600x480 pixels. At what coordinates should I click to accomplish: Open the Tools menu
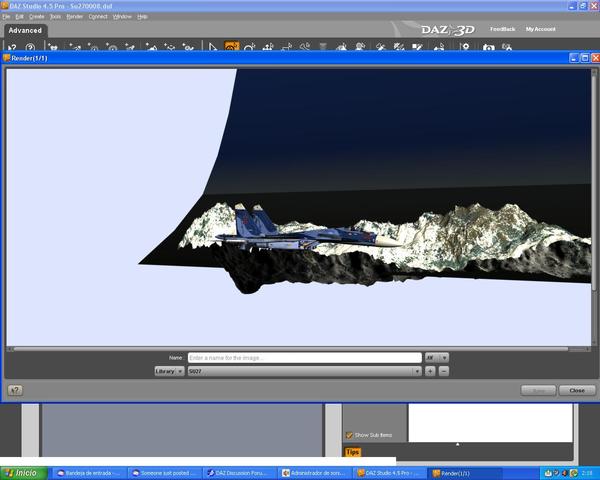point(55,17)
